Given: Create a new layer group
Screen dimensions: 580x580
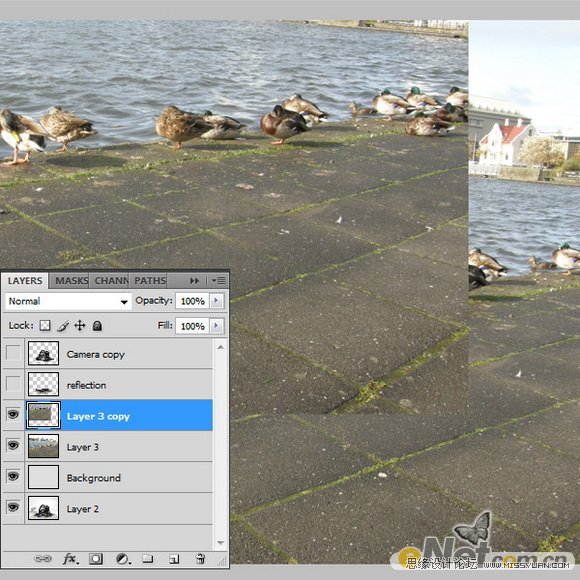Looking at the screenshot, I should coord(148,558).
